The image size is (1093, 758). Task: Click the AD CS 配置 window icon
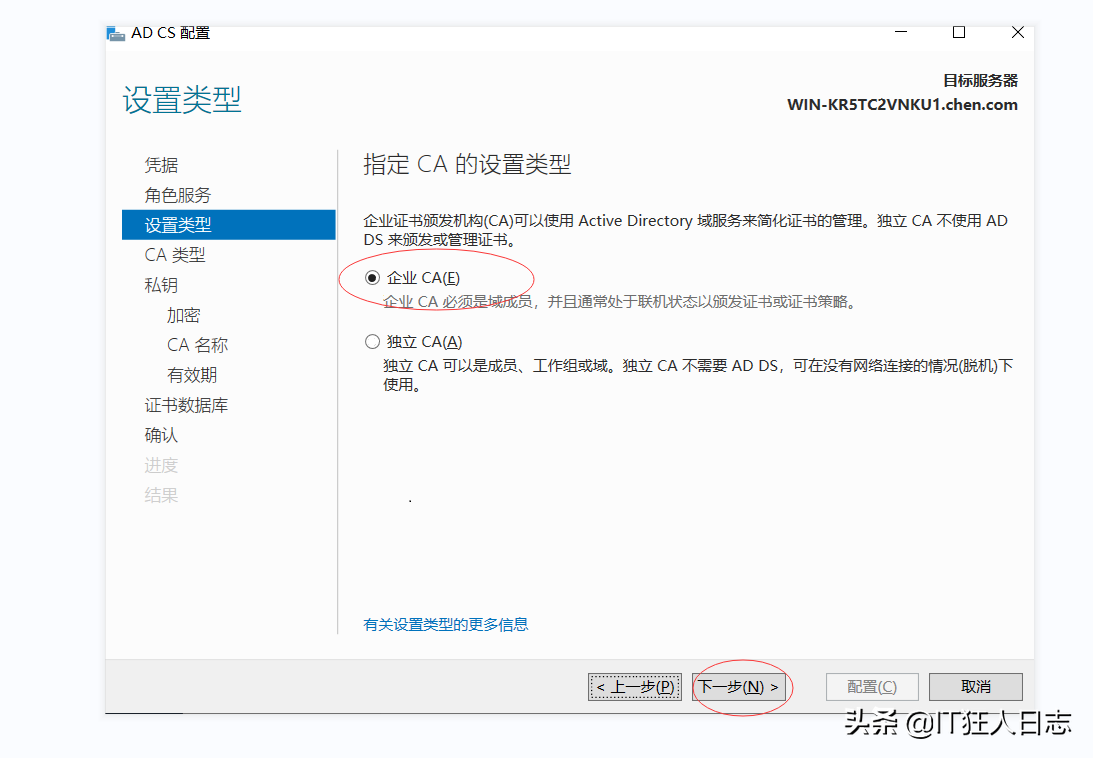[116, 33]
